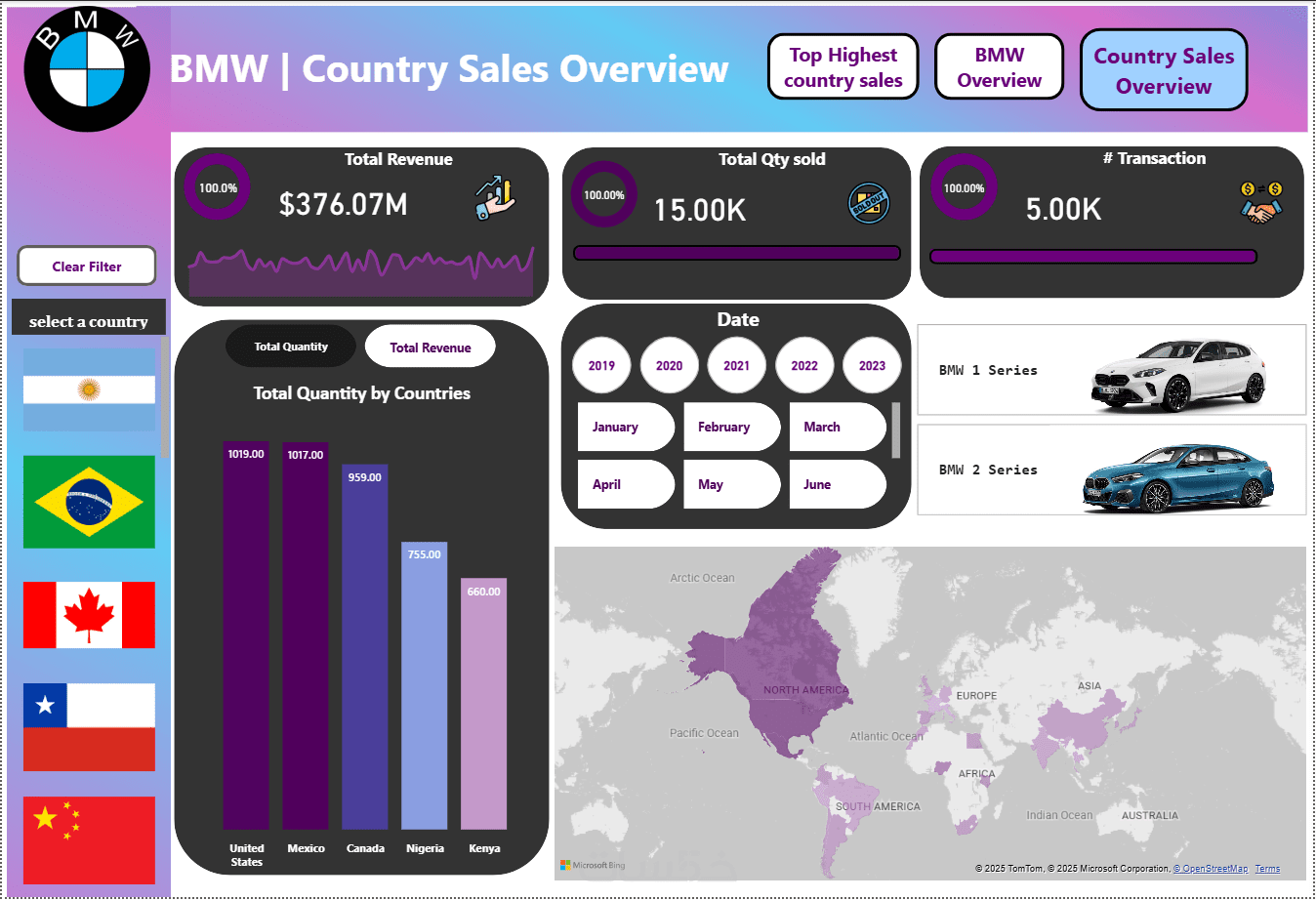Select the Argentina flag
The height and width of the screenshot is (900, 1316).
pos(89,390)
